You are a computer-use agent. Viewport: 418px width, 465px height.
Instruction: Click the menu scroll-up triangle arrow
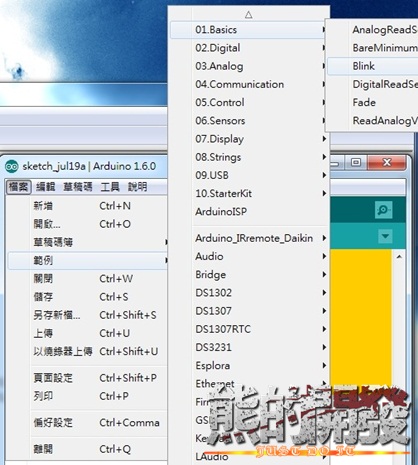(x=249, y=14)
